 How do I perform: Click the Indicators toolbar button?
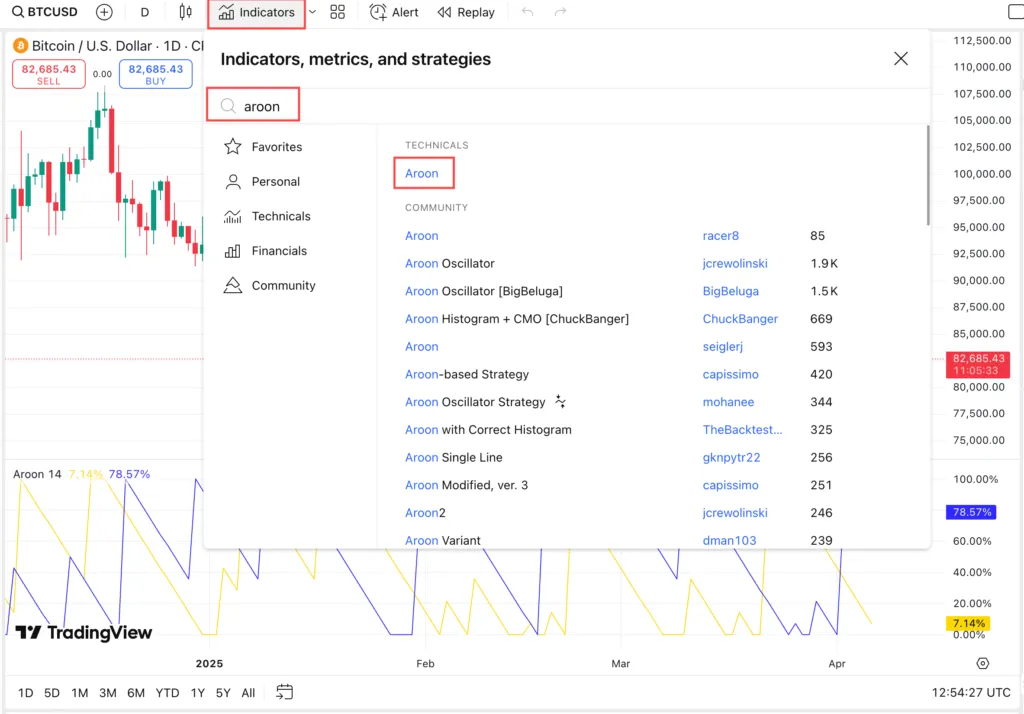click(x=256, y=12)
